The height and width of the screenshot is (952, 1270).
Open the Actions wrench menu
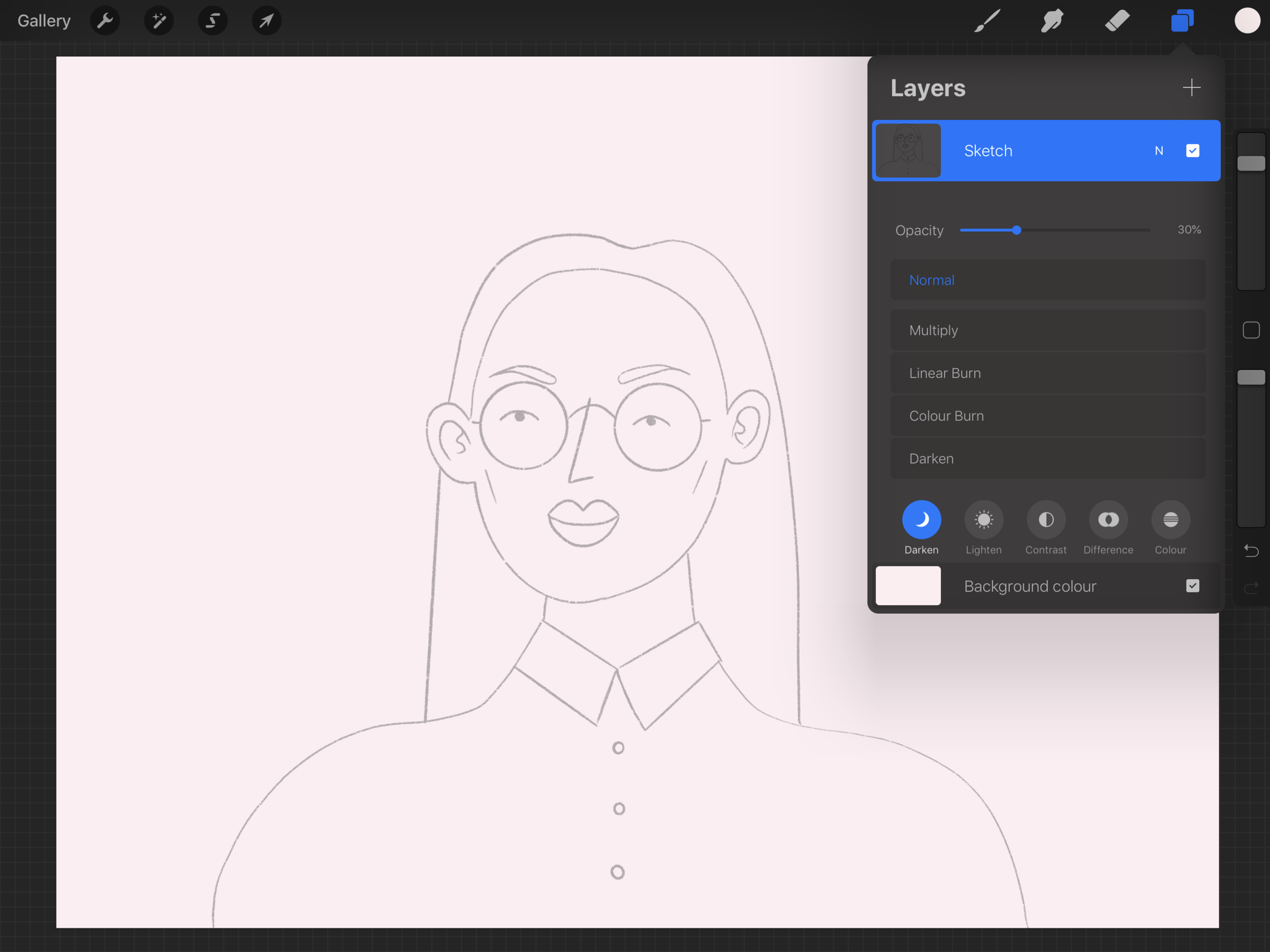coord(105,21)
